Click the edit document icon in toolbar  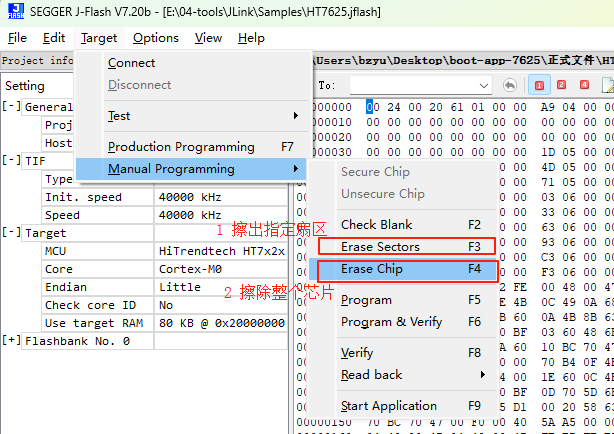(607, 85)
